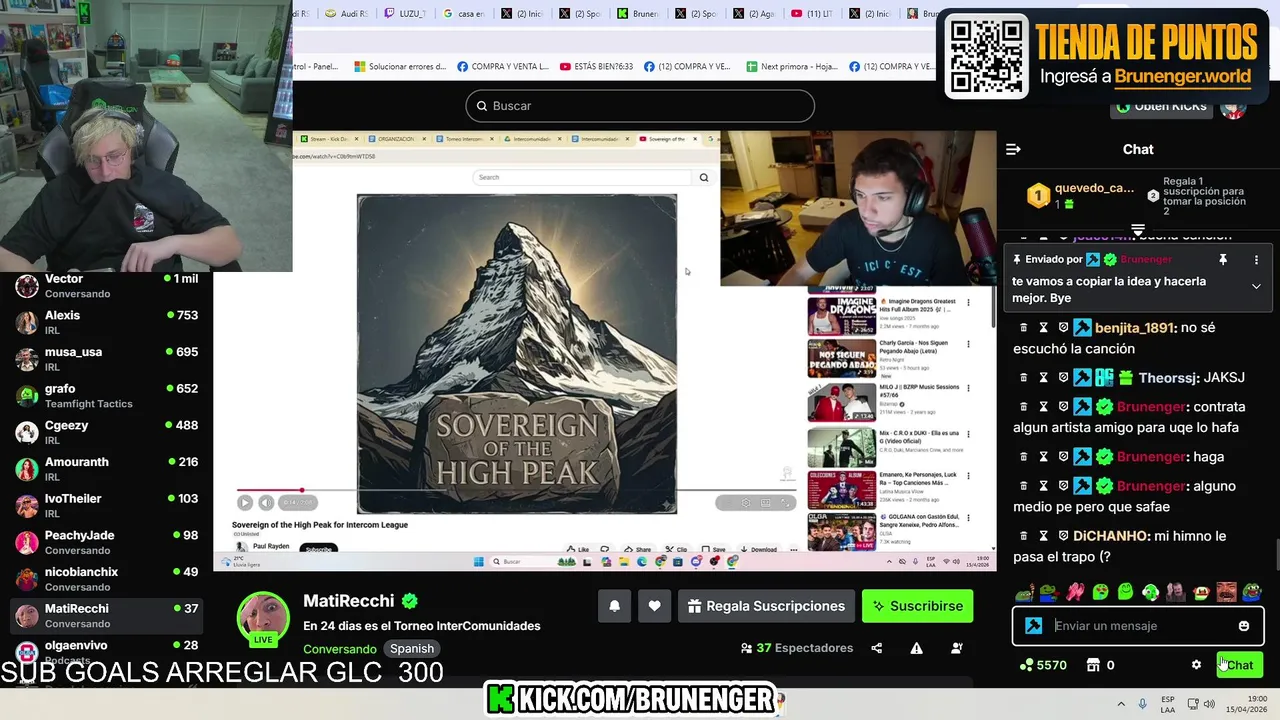Click the green Suscribirse button
The image size is (1280, 720).
[917, 606]
